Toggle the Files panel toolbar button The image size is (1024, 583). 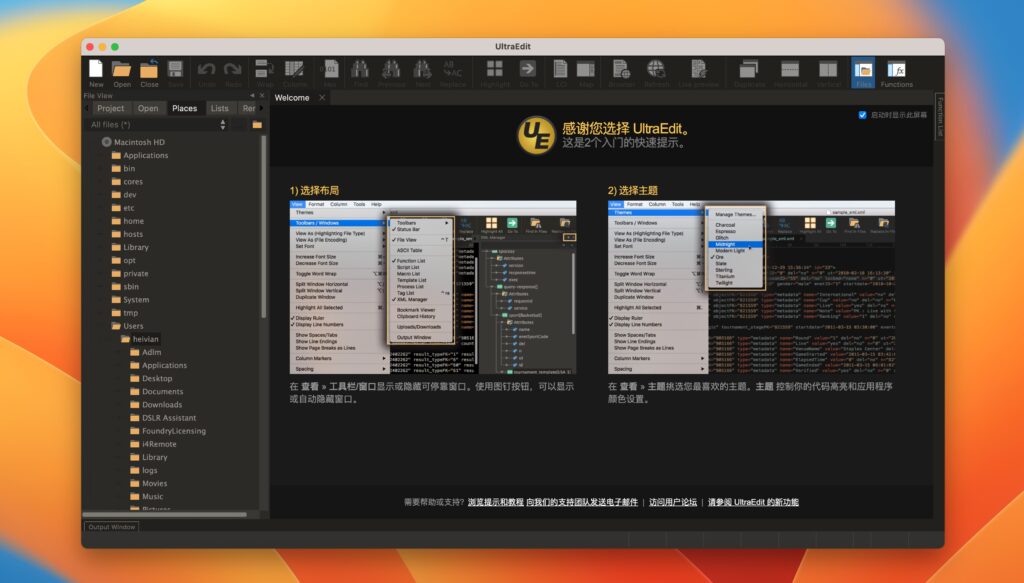tap(864, 70)
